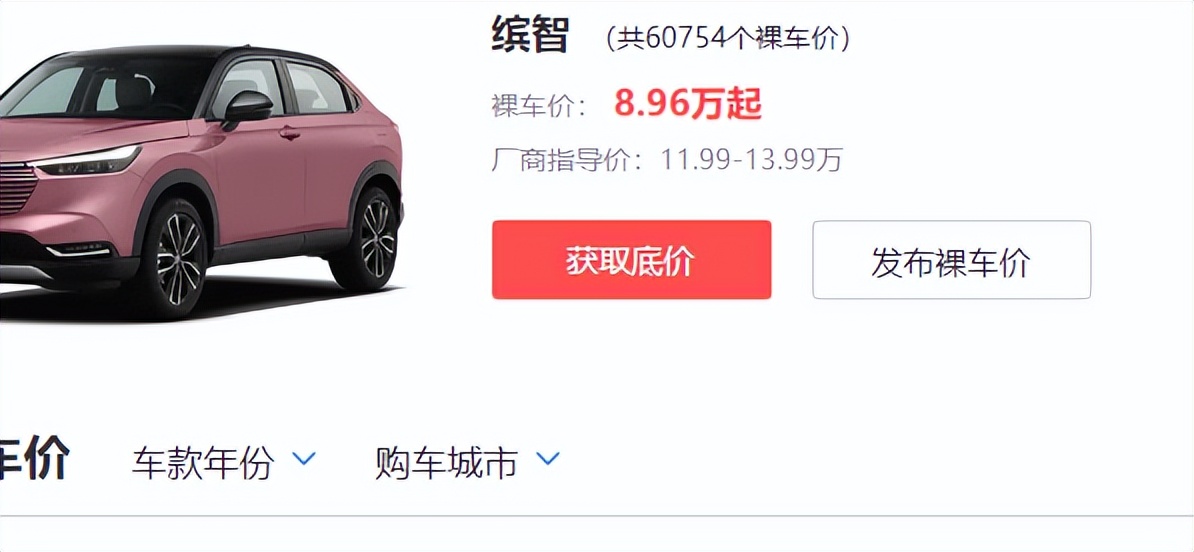
Task: Click the front door handle on the car
Action: 289,133
